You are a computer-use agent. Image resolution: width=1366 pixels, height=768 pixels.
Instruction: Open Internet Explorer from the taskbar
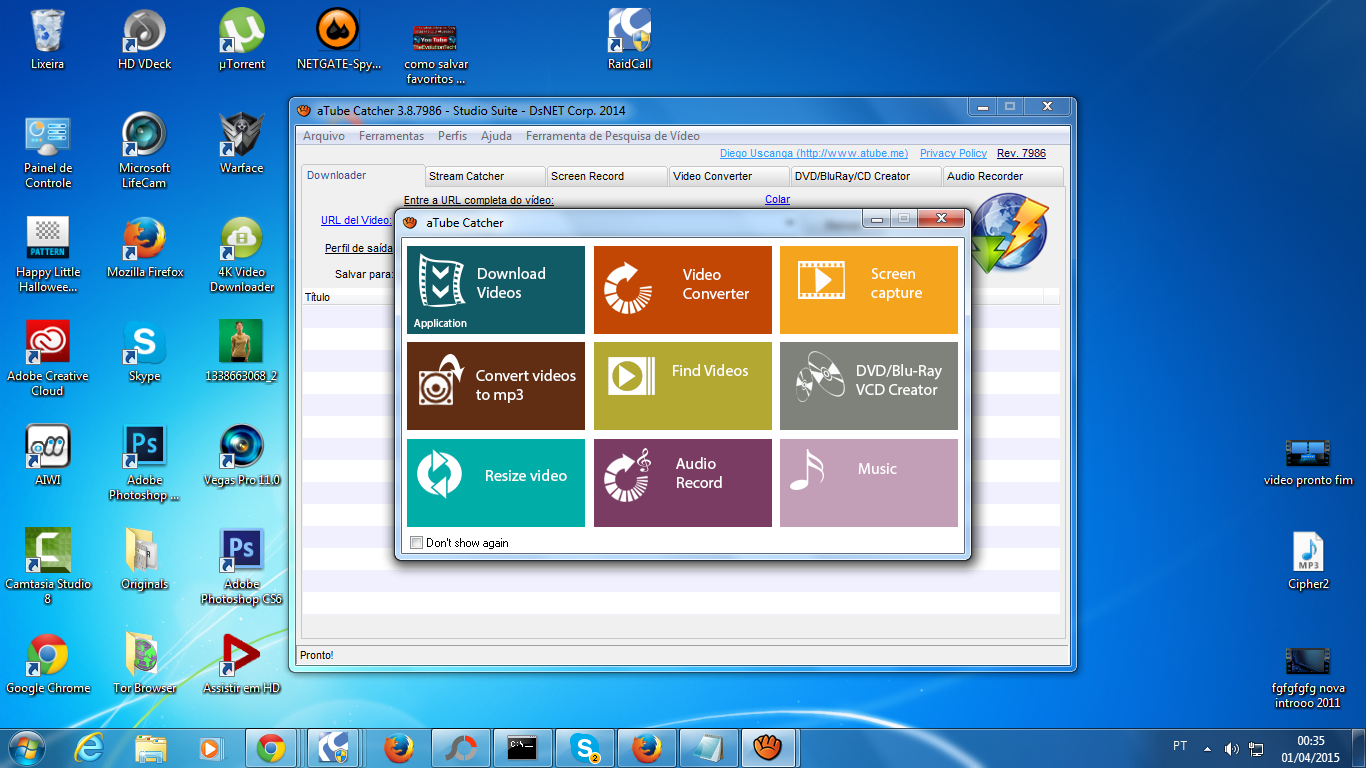click(89, 747)
